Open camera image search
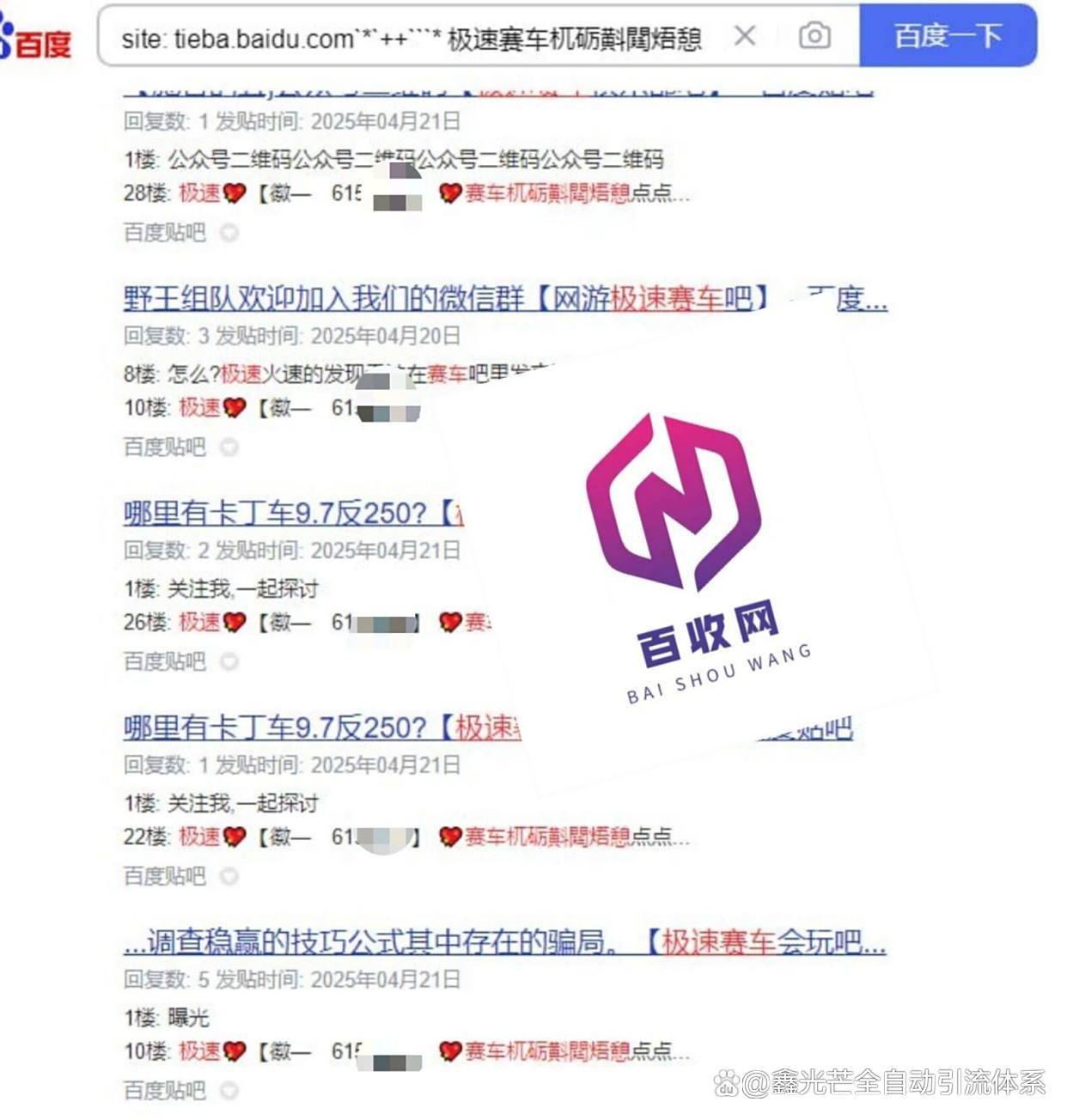Screen dimensions: 1067x1120 coord(814,36)
